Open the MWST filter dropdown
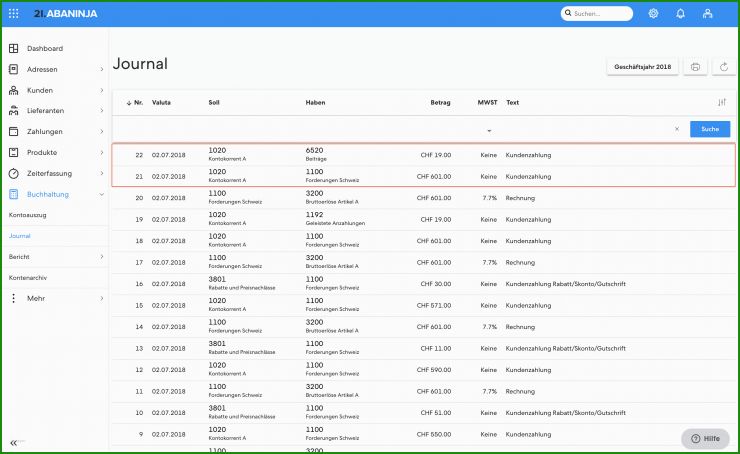This screenshot has width=740, height=454. pyautogui.click(x=489, y=130)
